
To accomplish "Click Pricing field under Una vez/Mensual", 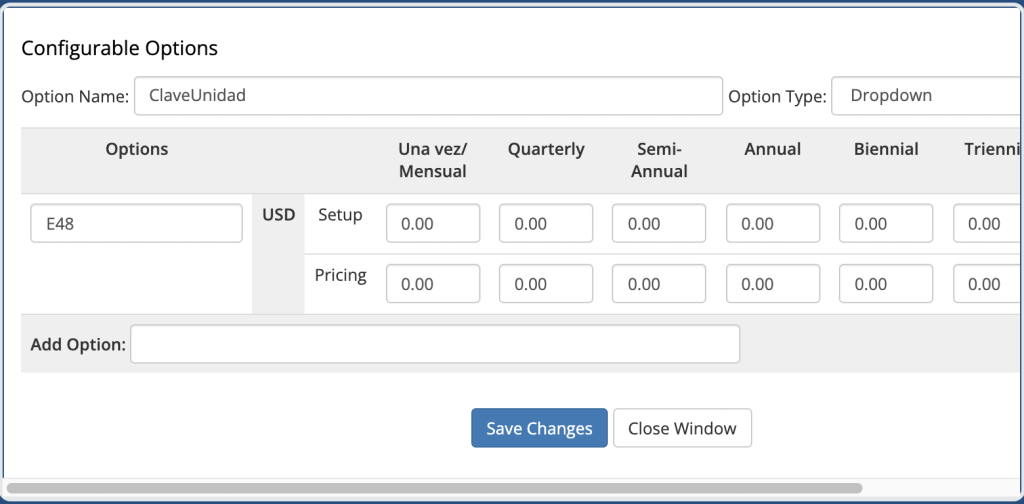I will (x=433, y=283).
